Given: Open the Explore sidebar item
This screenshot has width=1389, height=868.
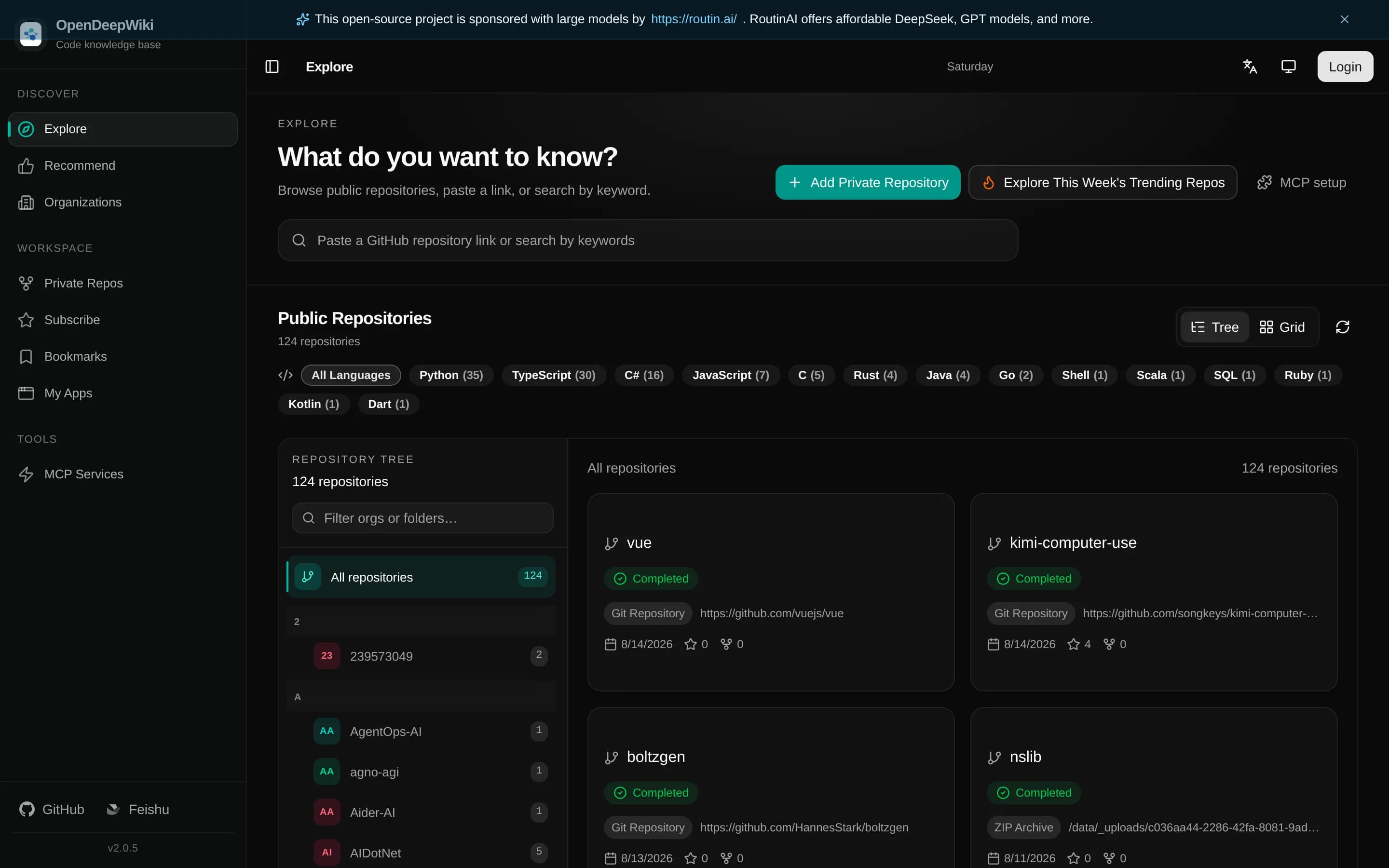Looking at the screenshot, I should 123,129.
